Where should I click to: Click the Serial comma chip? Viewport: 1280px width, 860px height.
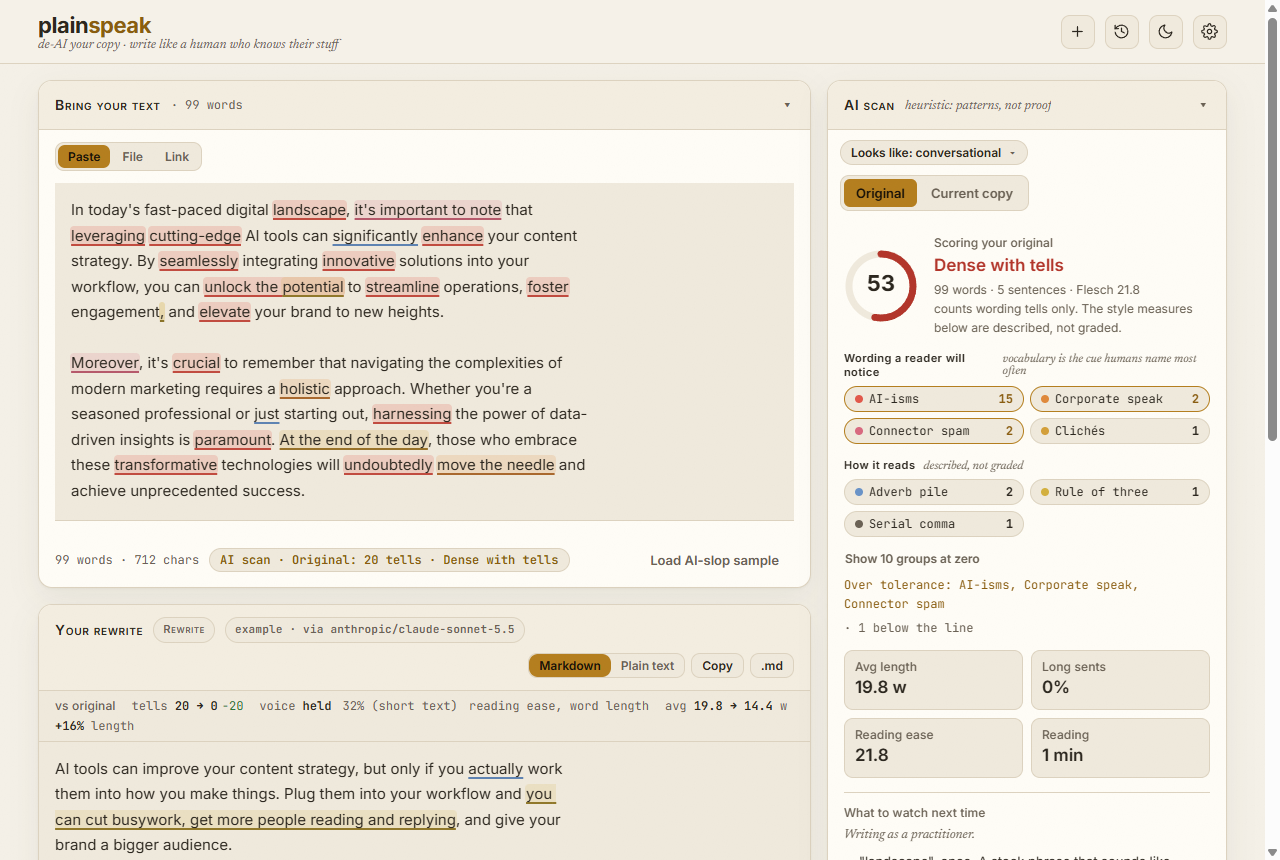coord(934,524)
